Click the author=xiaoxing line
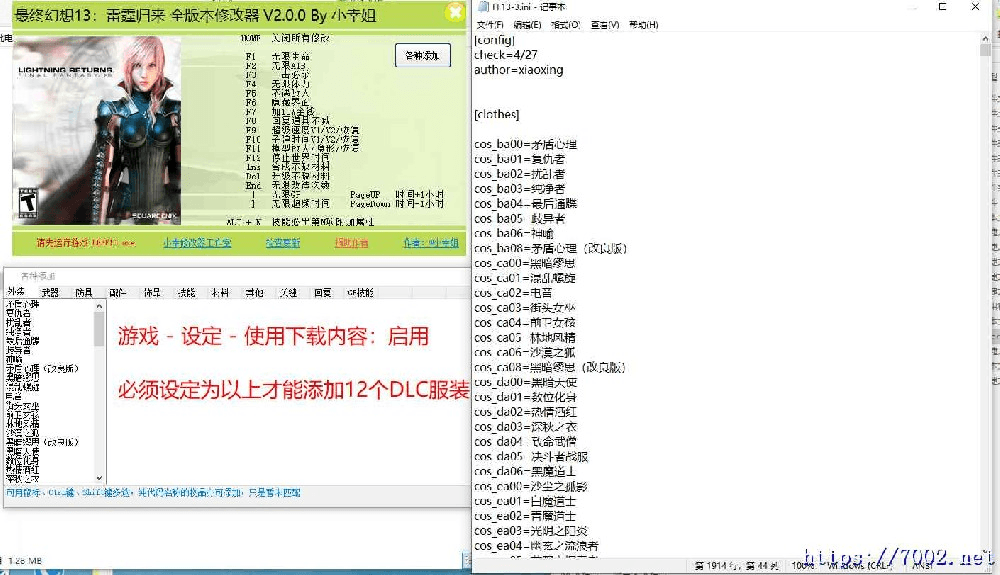 [x=518, y=70]
